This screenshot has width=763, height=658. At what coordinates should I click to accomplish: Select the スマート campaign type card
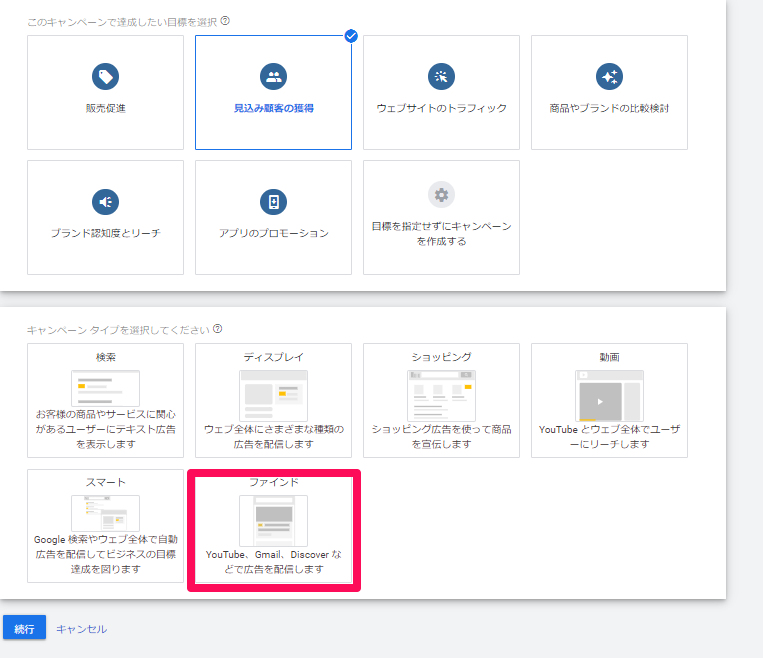pos(105,526)
